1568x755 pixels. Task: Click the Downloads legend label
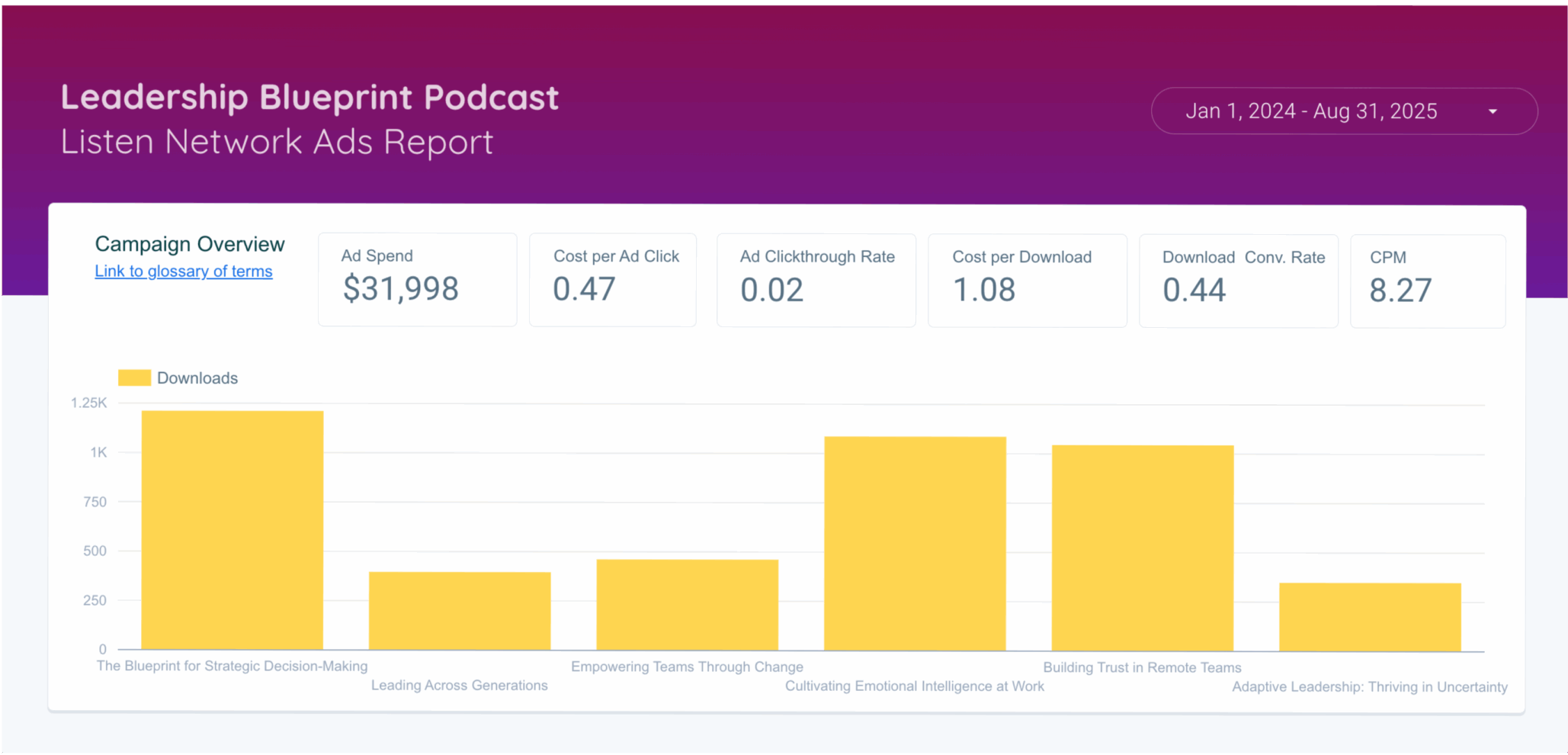197,378
